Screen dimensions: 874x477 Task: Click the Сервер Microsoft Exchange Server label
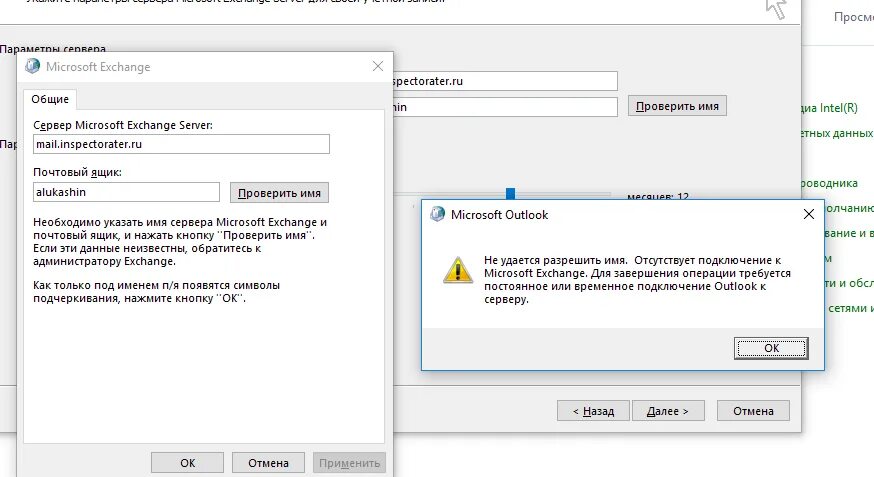(123, 125)
